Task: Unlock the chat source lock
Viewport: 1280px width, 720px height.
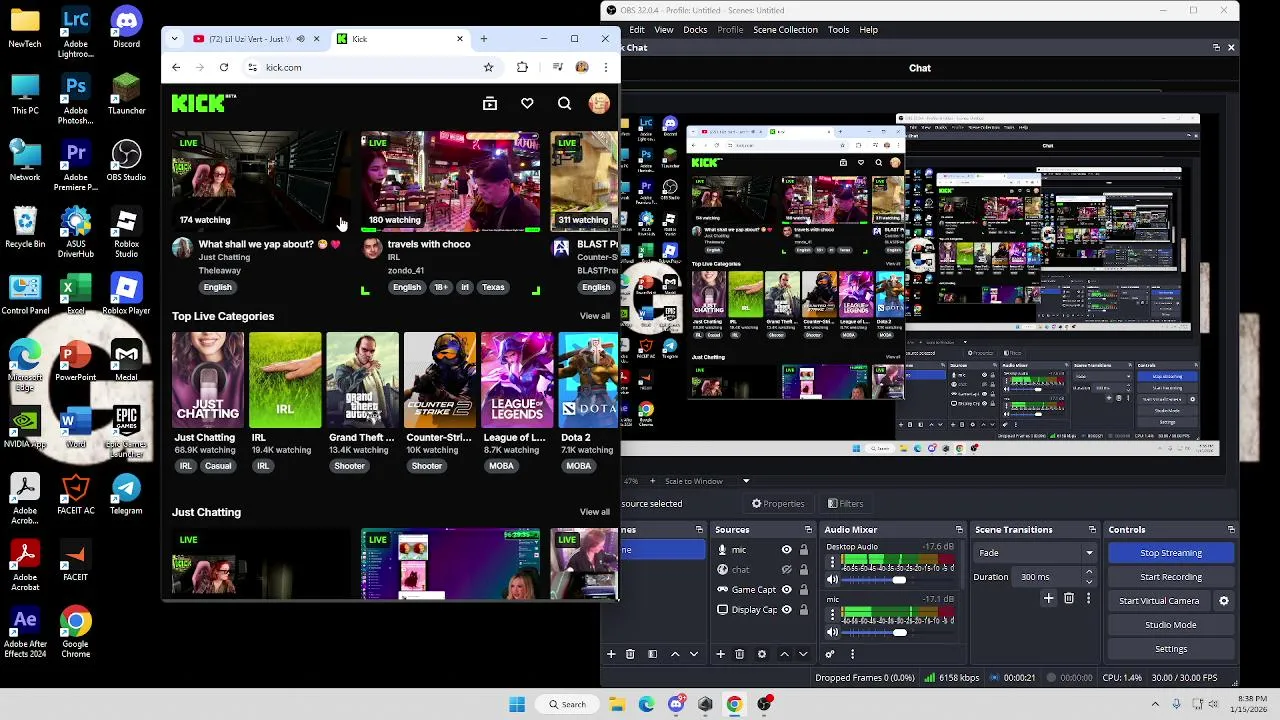Action: point(803,570)
